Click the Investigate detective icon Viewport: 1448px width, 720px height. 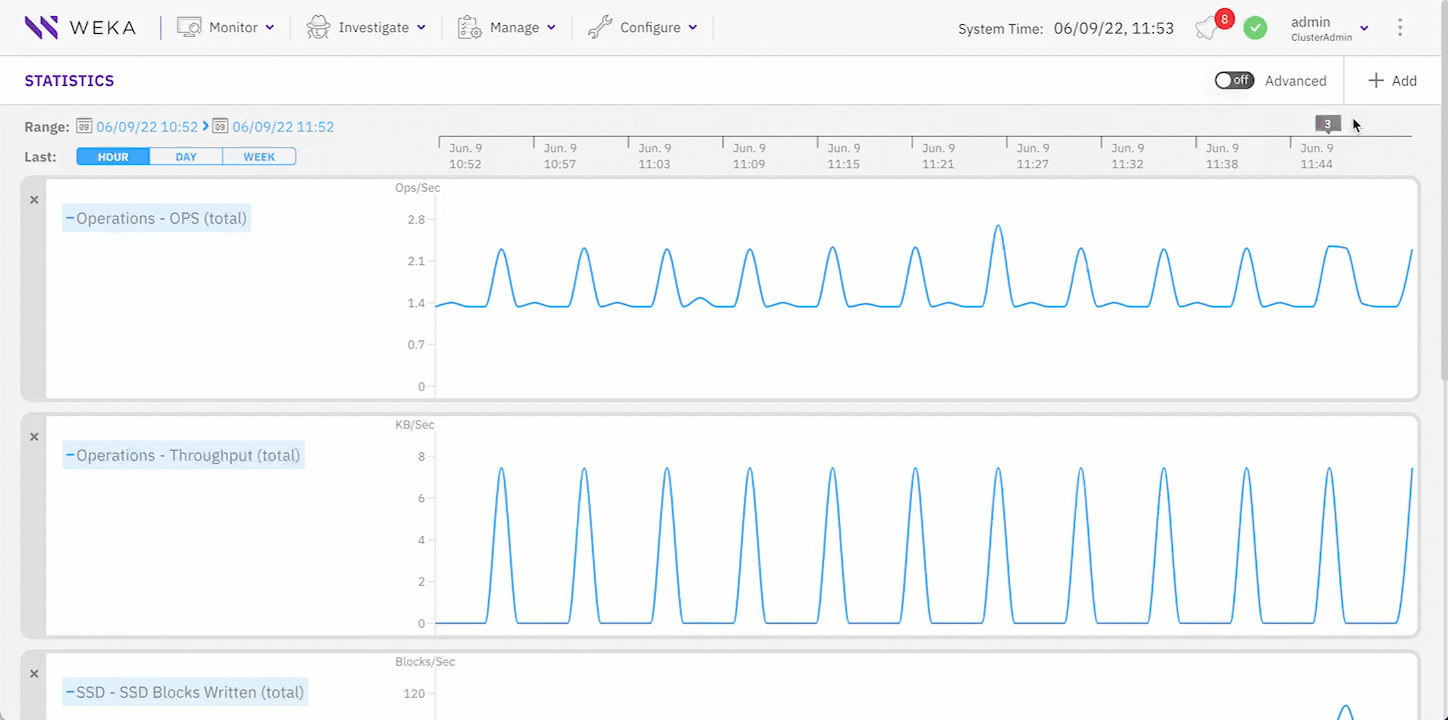(316, 27)
